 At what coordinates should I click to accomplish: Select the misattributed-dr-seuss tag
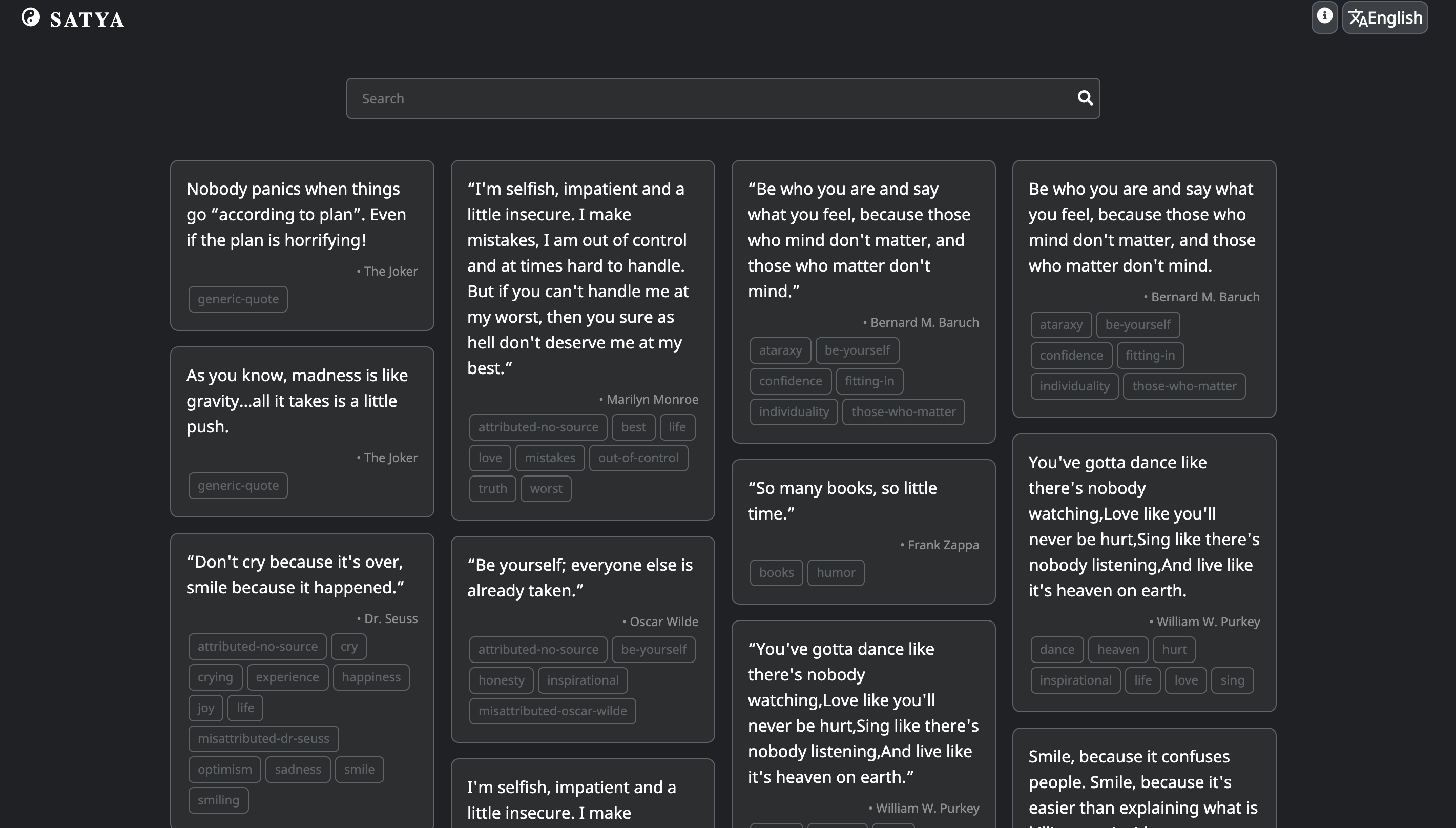coord(263,738)
